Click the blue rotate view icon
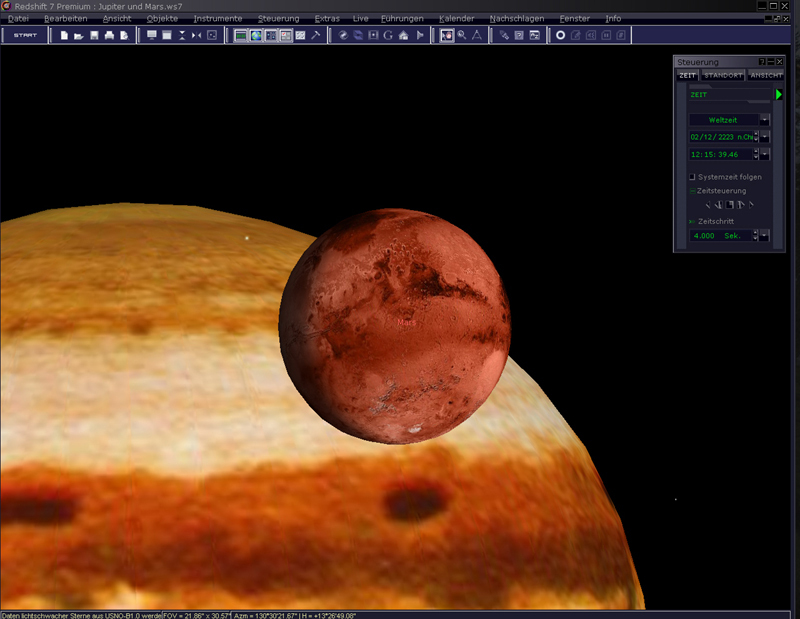Viewport: 800px width, 619px height. point(358,35)
